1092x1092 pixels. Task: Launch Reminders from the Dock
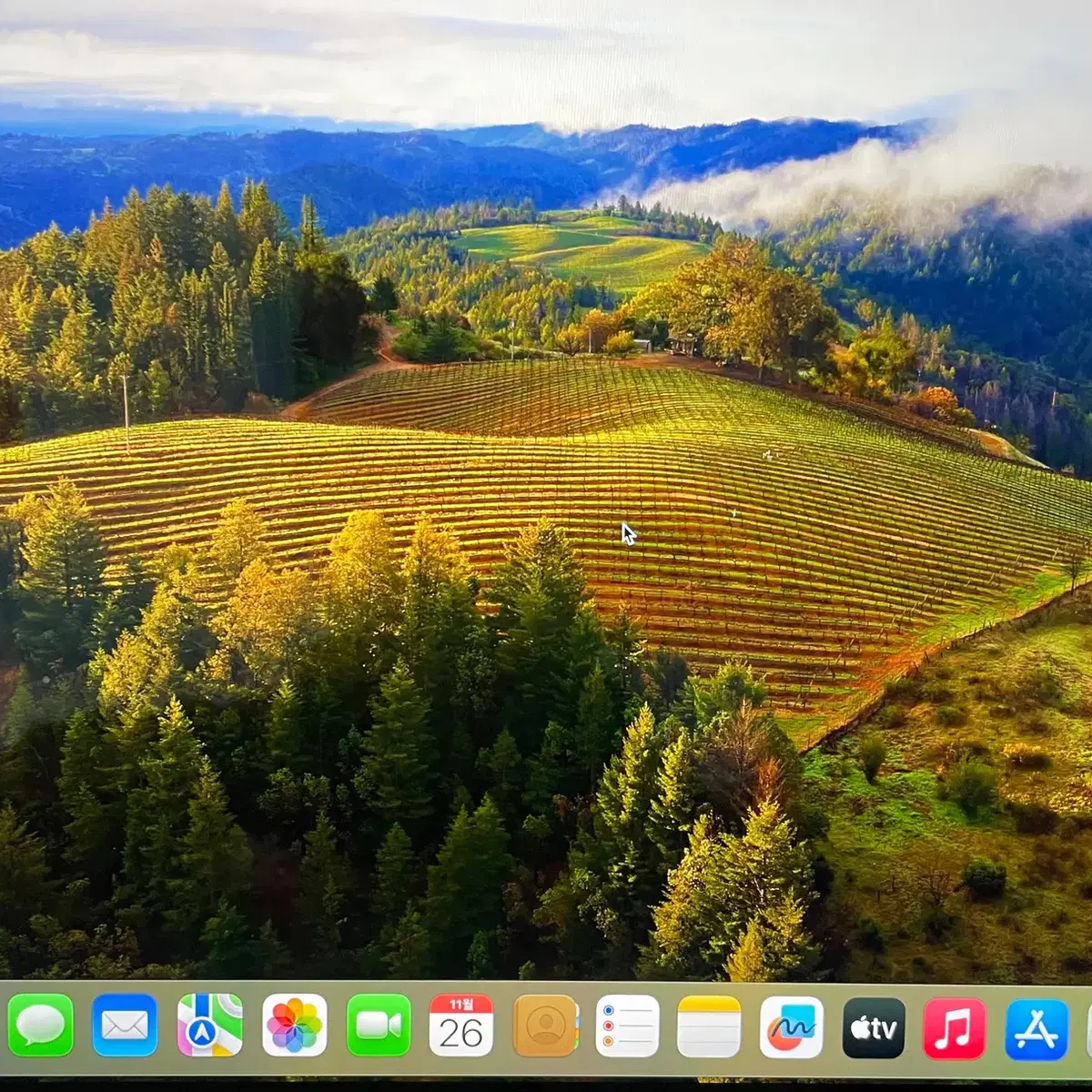[x=628, y=1026]
